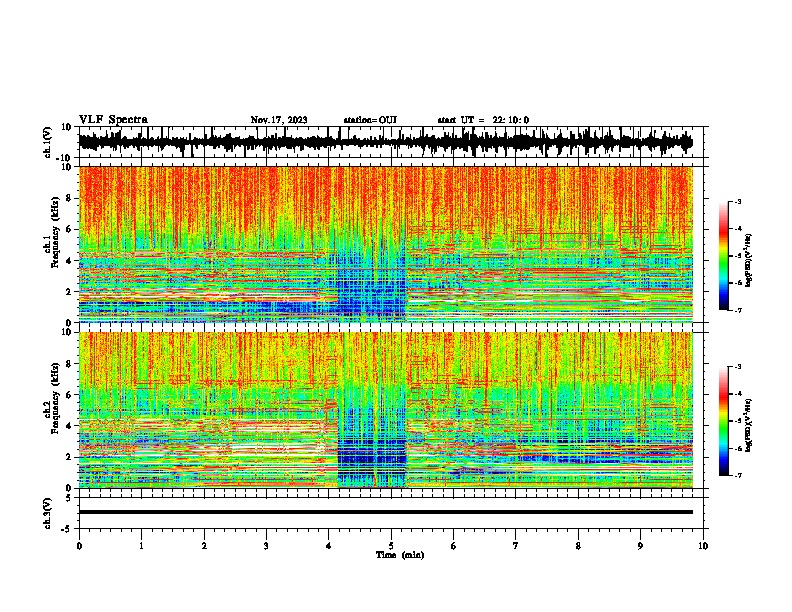
Task: Click the "8" kHz tick on ch.1 spectrogram
Action: click(x=69, y=198)
